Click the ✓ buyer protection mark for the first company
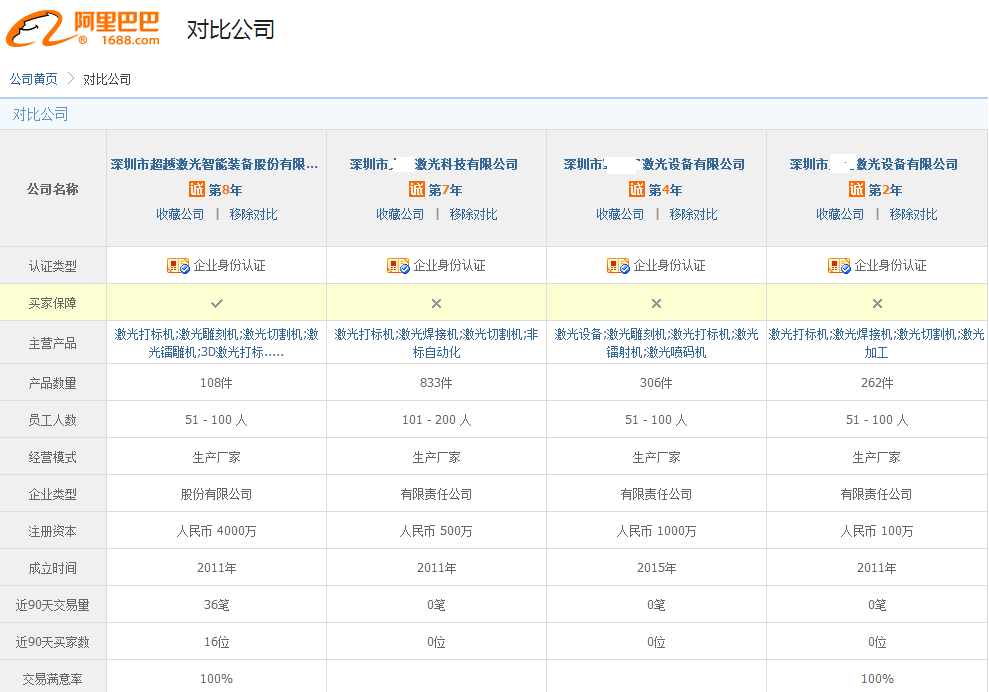The width and height of the screenshot is (989, 692). (217, 301)
